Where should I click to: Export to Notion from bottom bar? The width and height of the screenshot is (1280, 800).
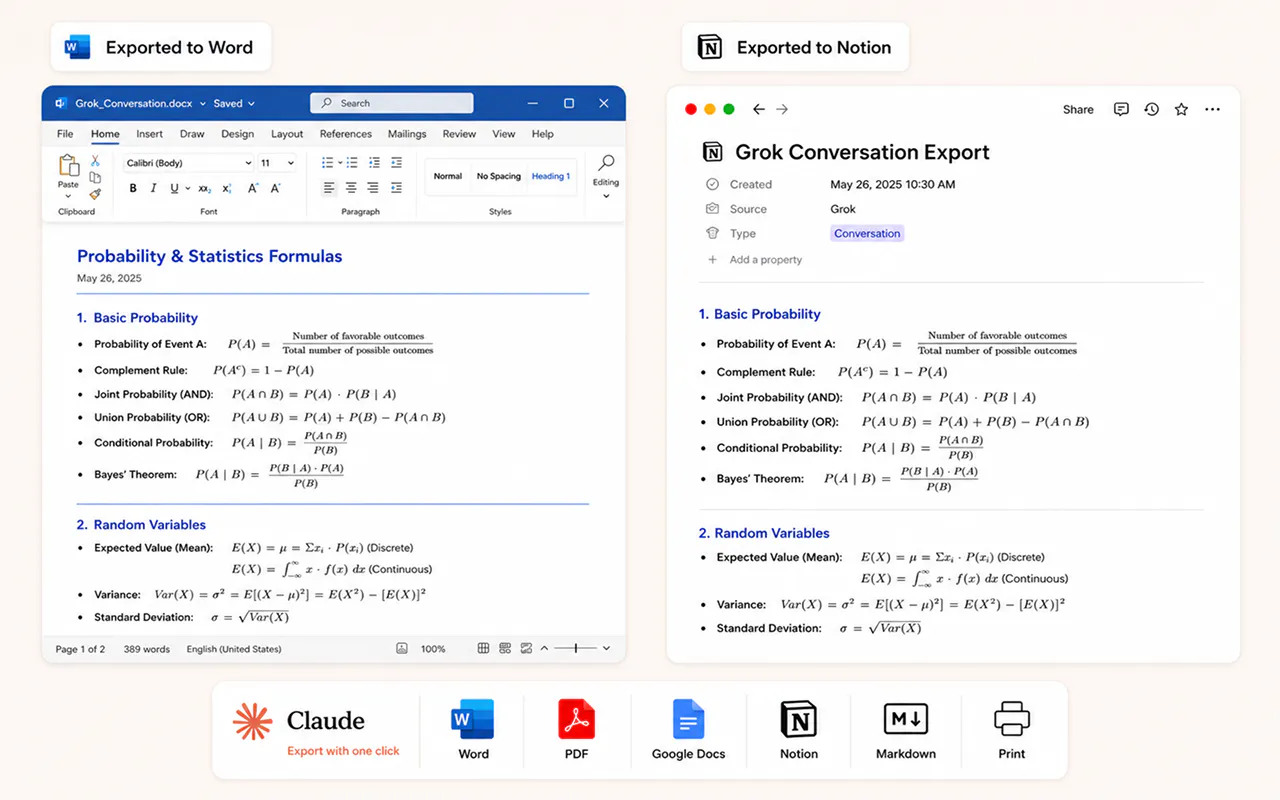[x=798, y=730]
